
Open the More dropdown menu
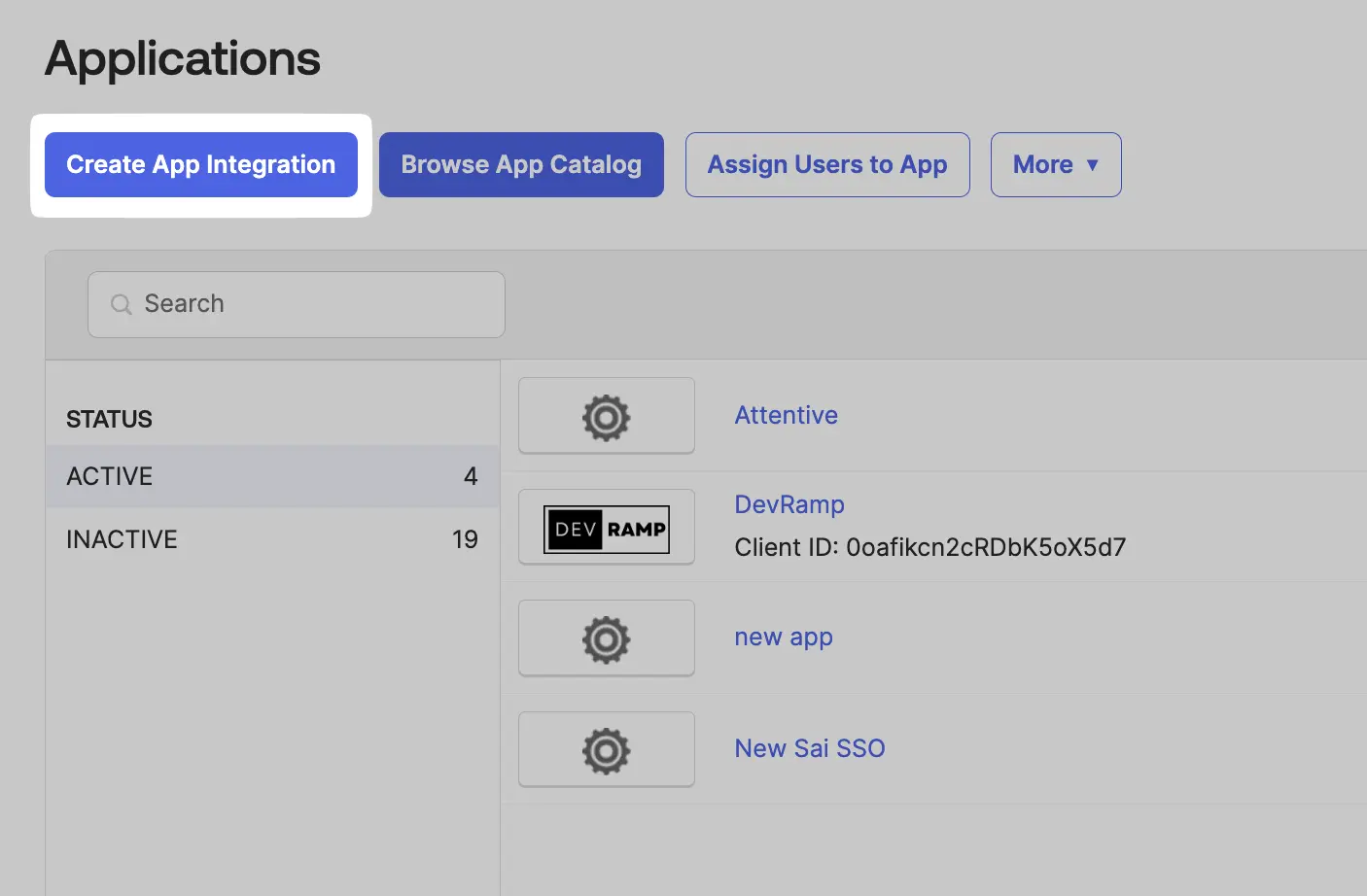(x=1056, y=164)
